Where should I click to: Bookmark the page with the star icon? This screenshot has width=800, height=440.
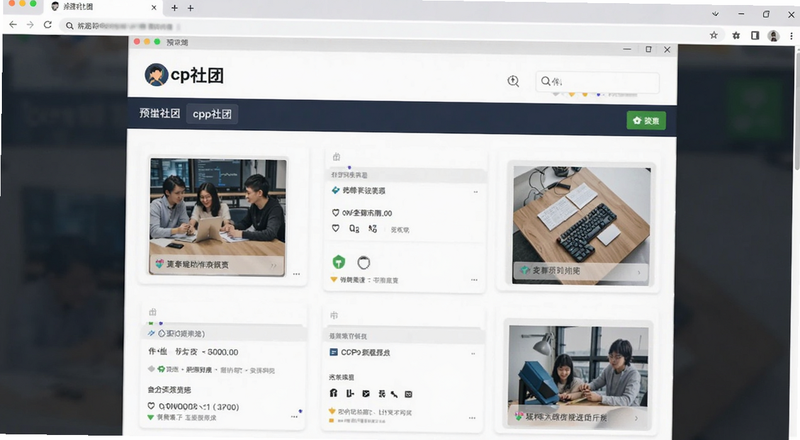714,35
